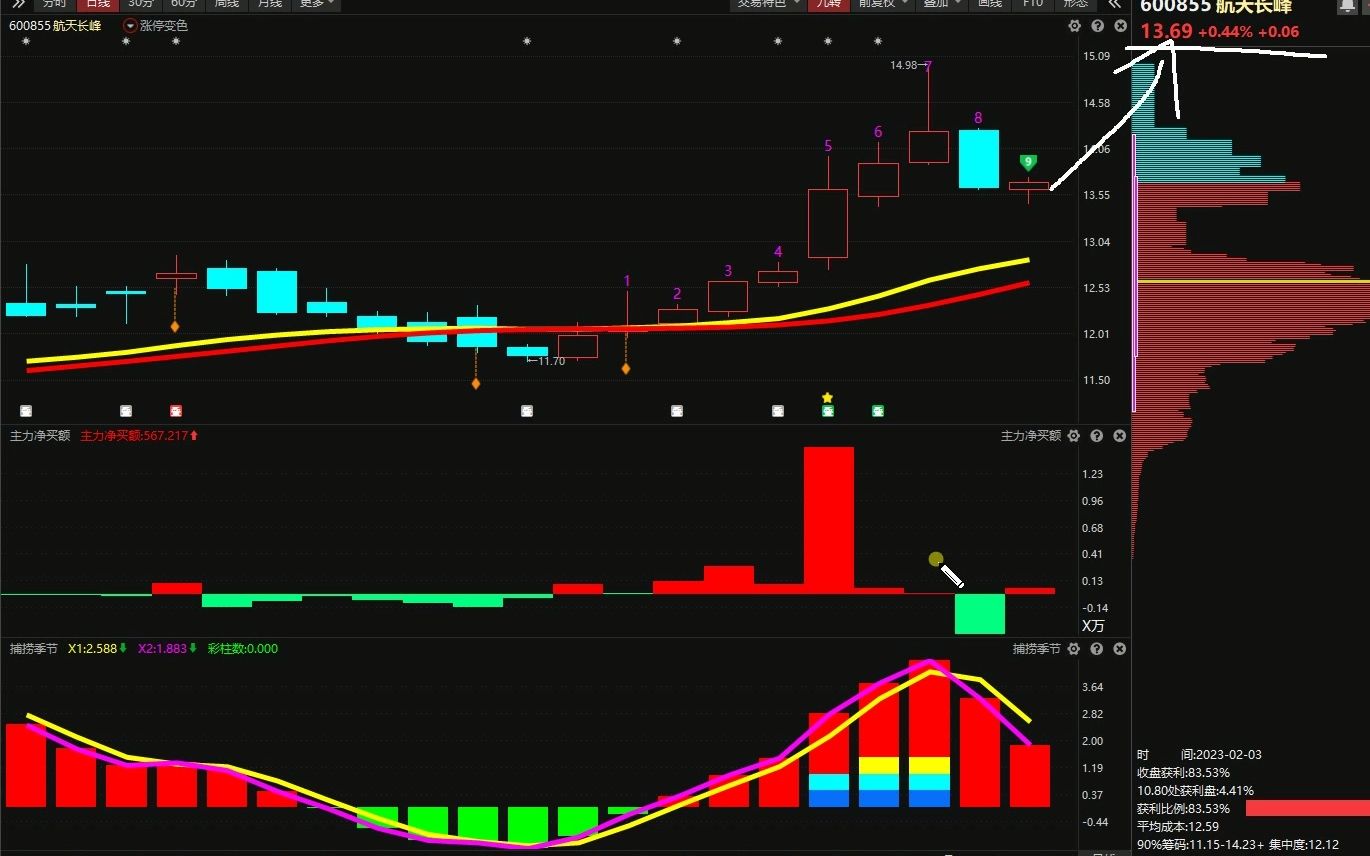Click the red 获利比例 progress bar
Viewport: 1370px width, 856px height.
1308,808
